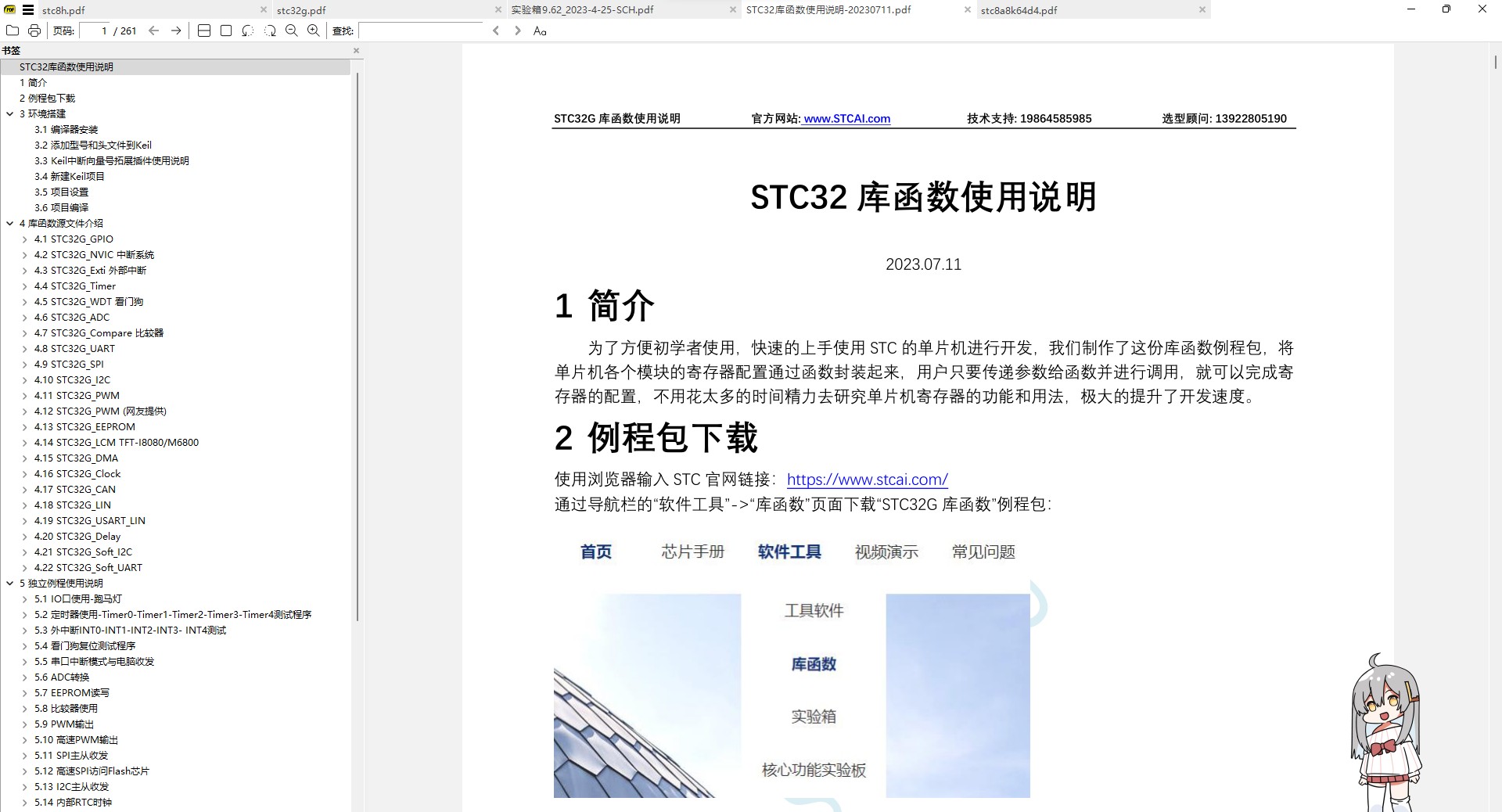
Task: Open bookmark 4.20 STC32G_Delay
Action: click(x=77, y=536)
